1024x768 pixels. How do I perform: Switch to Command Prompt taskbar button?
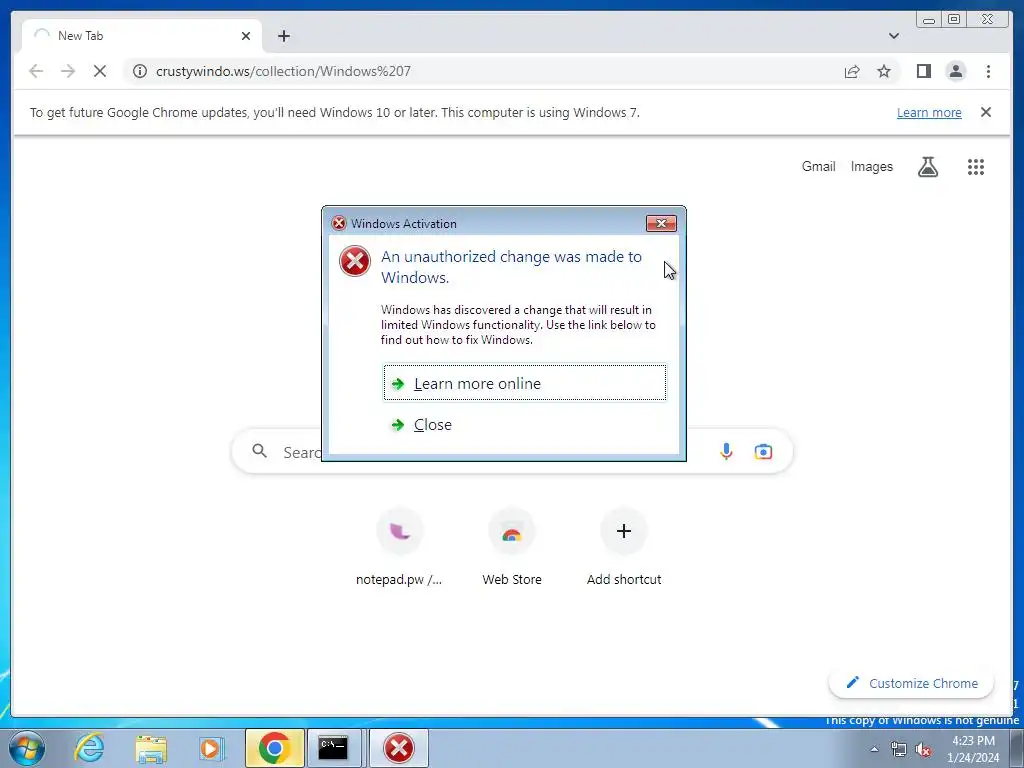coord(334,748)
